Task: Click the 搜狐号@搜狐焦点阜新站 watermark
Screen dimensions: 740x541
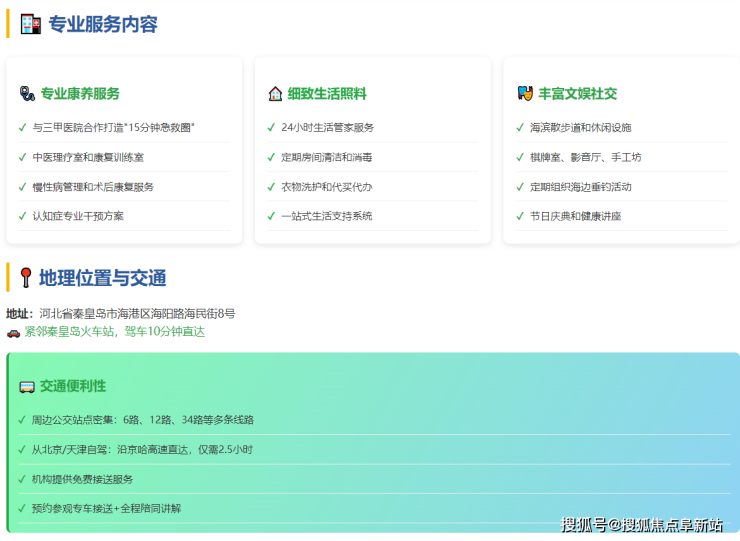Action: (641, 524)
